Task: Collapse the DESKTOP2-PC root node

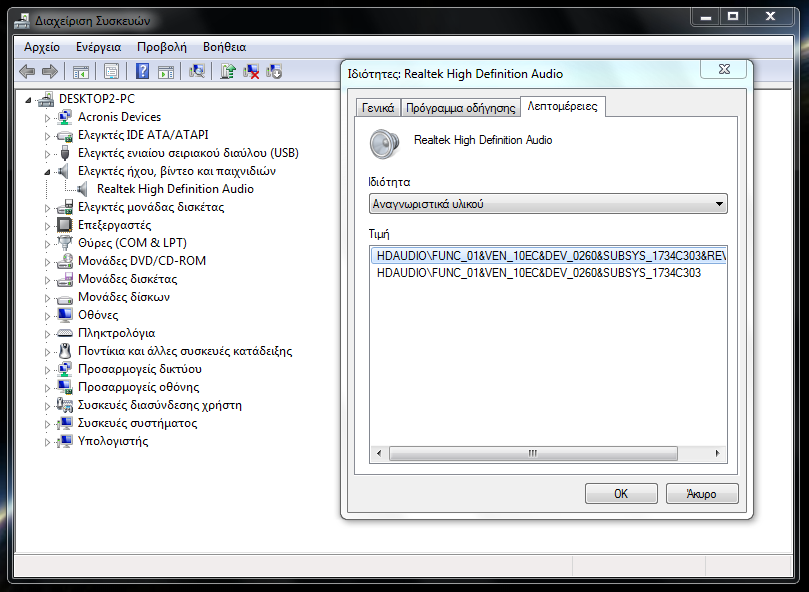Action: [28, 100]
